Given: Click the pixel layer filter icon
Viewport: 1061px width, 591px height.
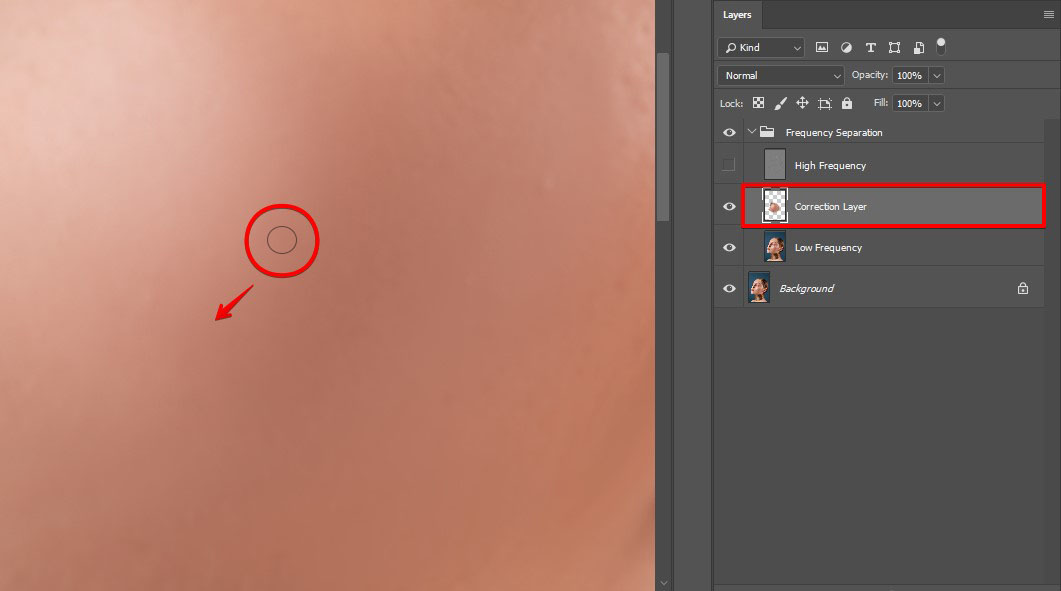Looking at the screenshot, I should click(x=822, y=47).
